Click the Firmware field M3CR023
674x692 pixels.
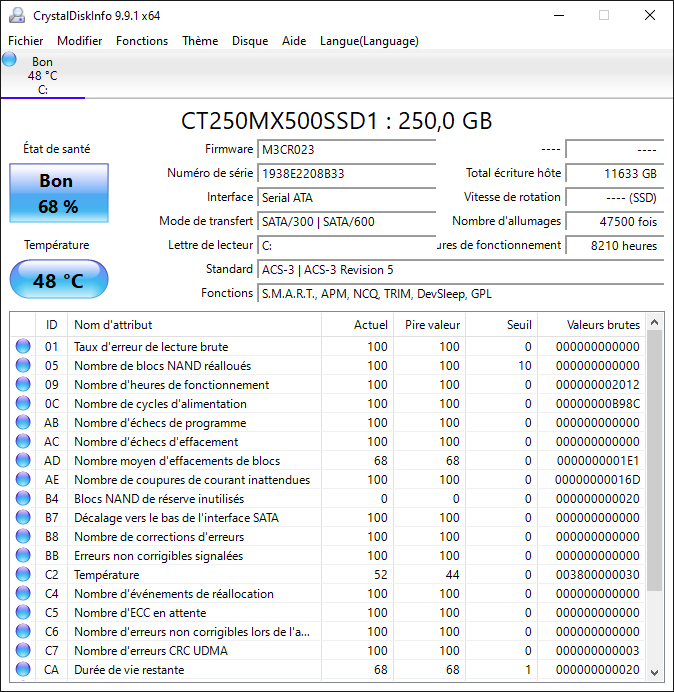346,149
